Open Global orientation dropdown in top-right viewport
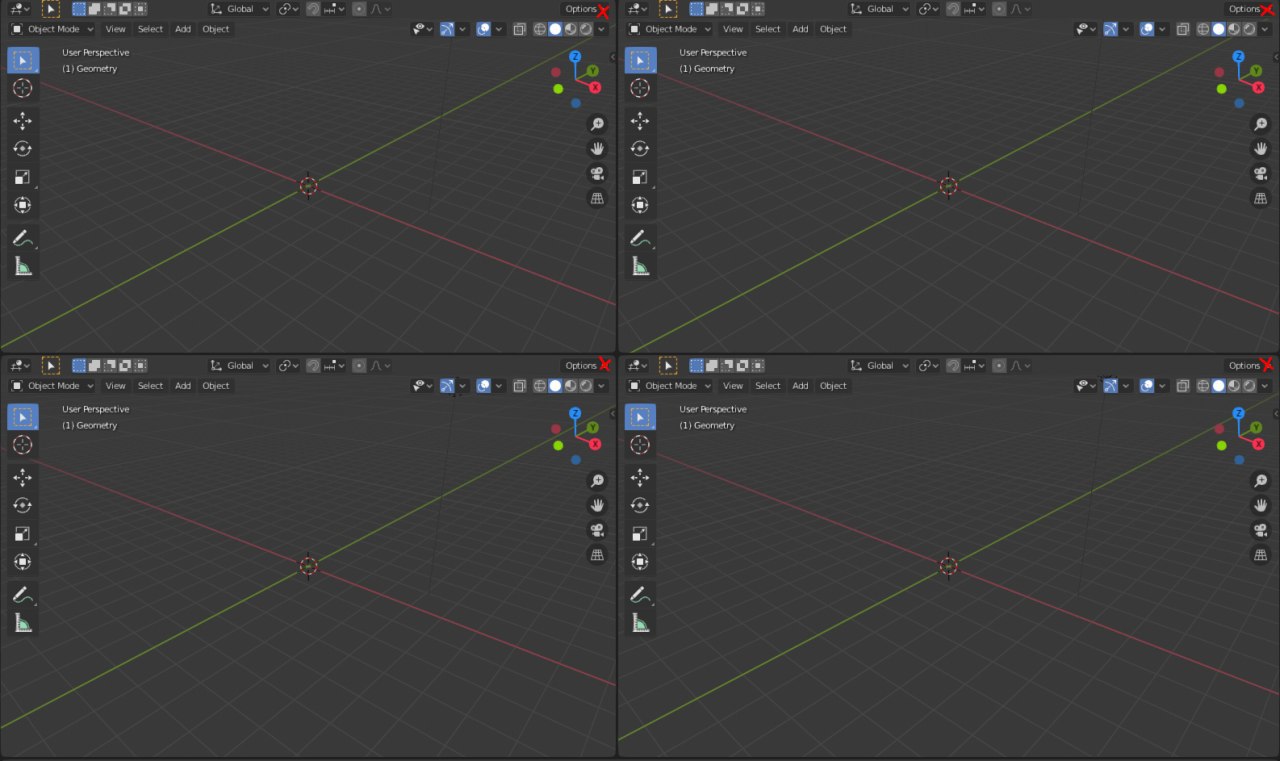1280x761 pixels. pos(880,9)
